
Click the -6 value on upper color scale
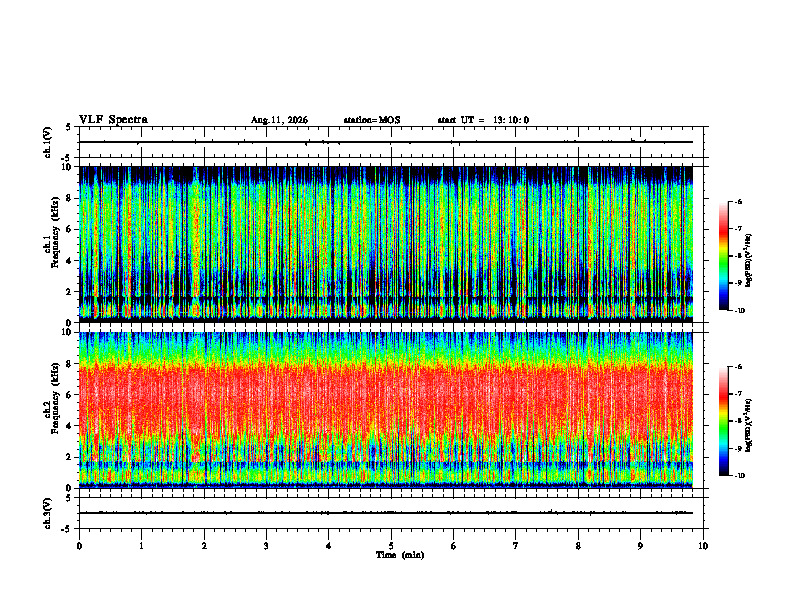739,202
